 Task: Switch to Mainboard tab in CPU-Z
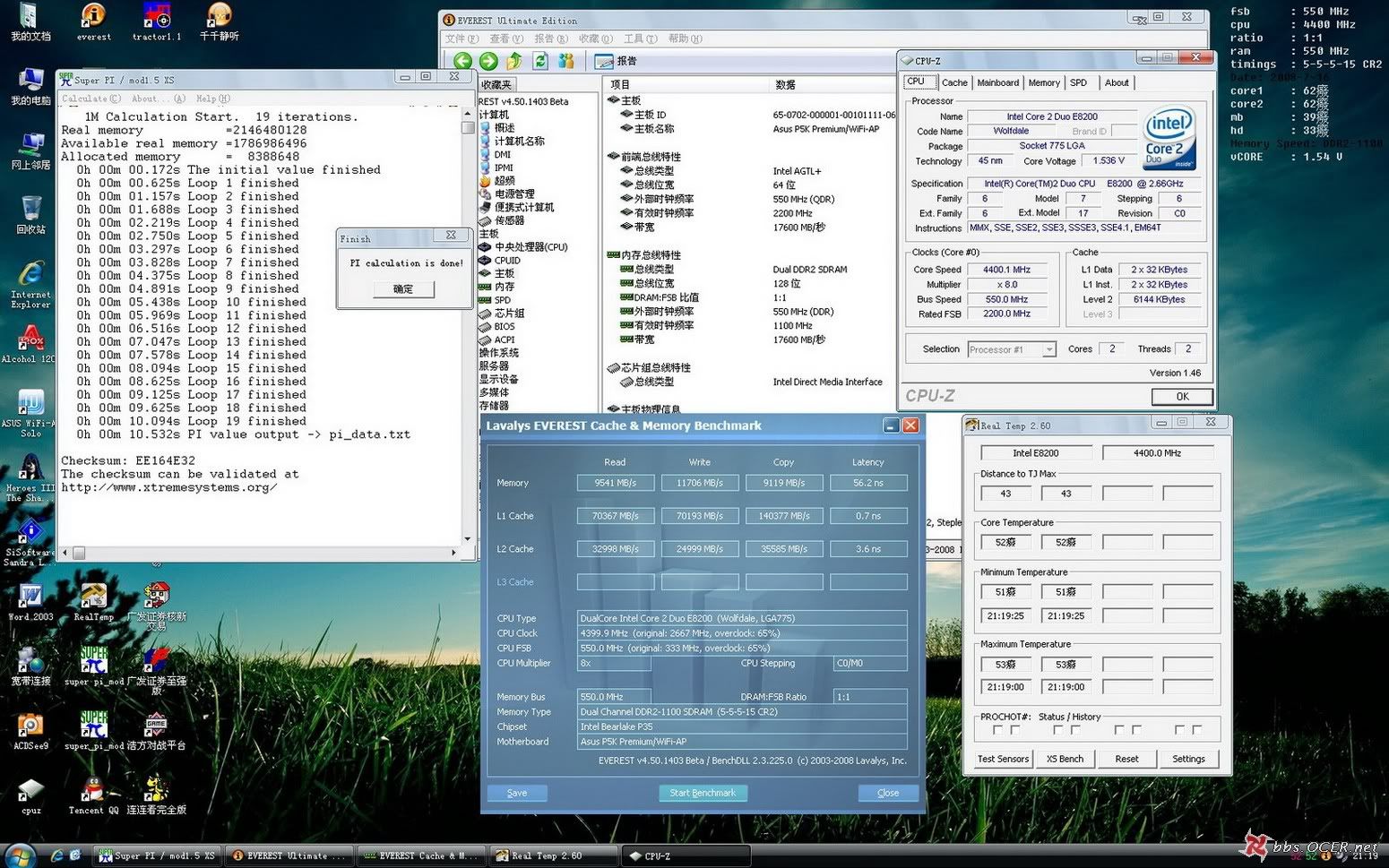[997, 82]
